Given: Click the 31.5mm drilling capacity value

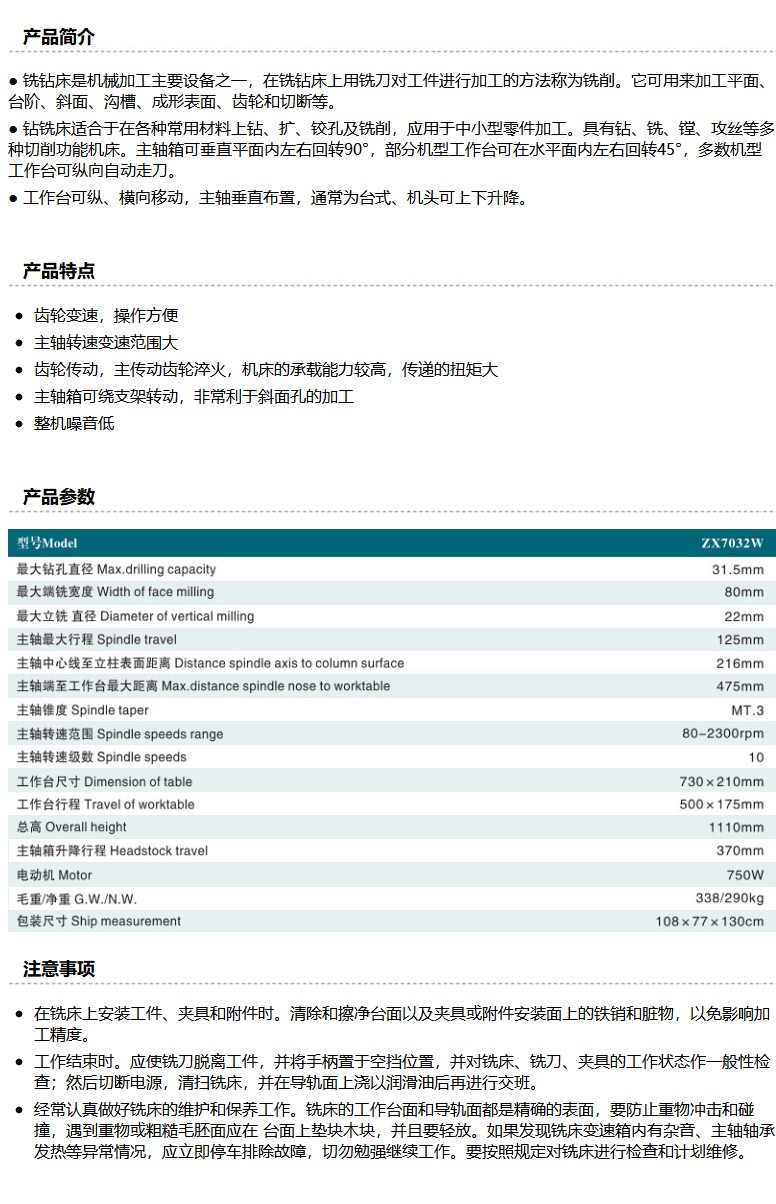Looking at the screenshot, I should [x=737, y=570].
